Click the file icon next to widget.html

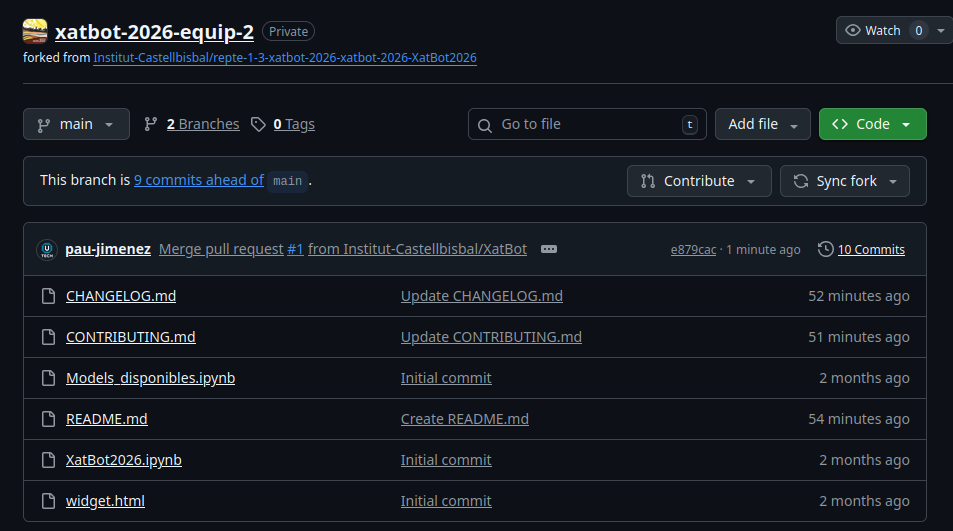(47, 501)
